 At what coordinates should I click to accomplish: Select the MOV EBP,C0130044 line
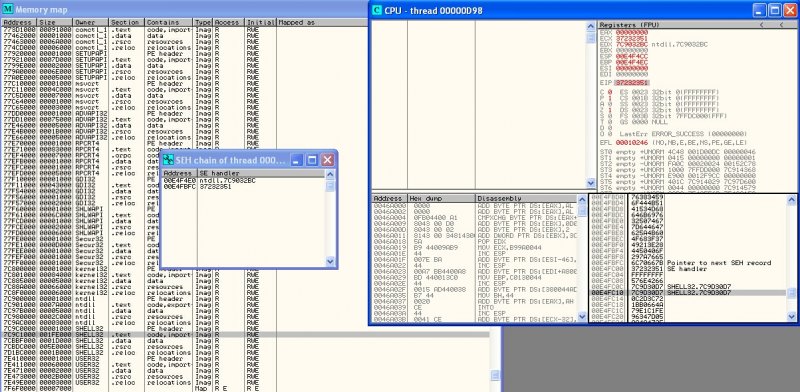pos(474,277)
